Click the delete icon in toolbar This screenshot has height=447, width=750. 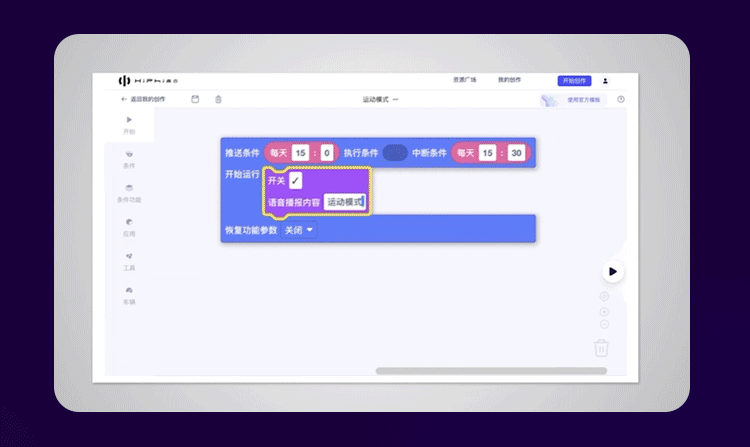(x=218, y=99)
